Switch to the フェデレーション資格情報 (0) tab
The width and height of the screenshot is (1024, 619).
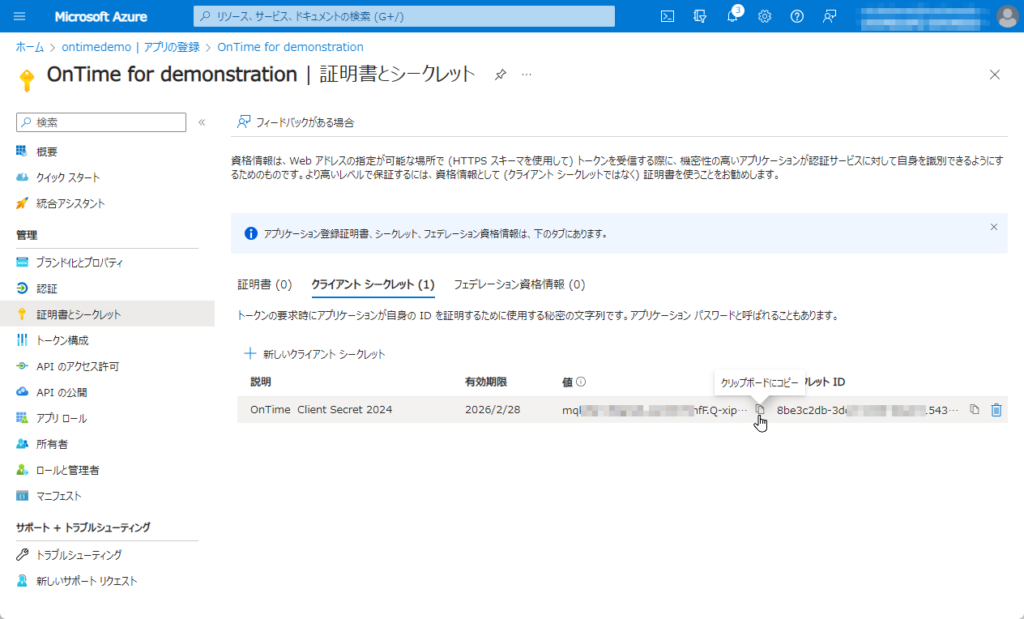pos(519,285)
